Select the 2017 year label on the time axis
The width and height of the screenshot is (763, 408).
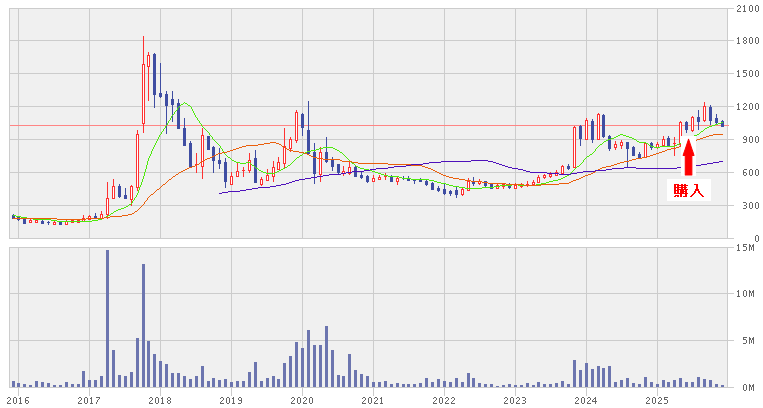(x=89, y=400)
